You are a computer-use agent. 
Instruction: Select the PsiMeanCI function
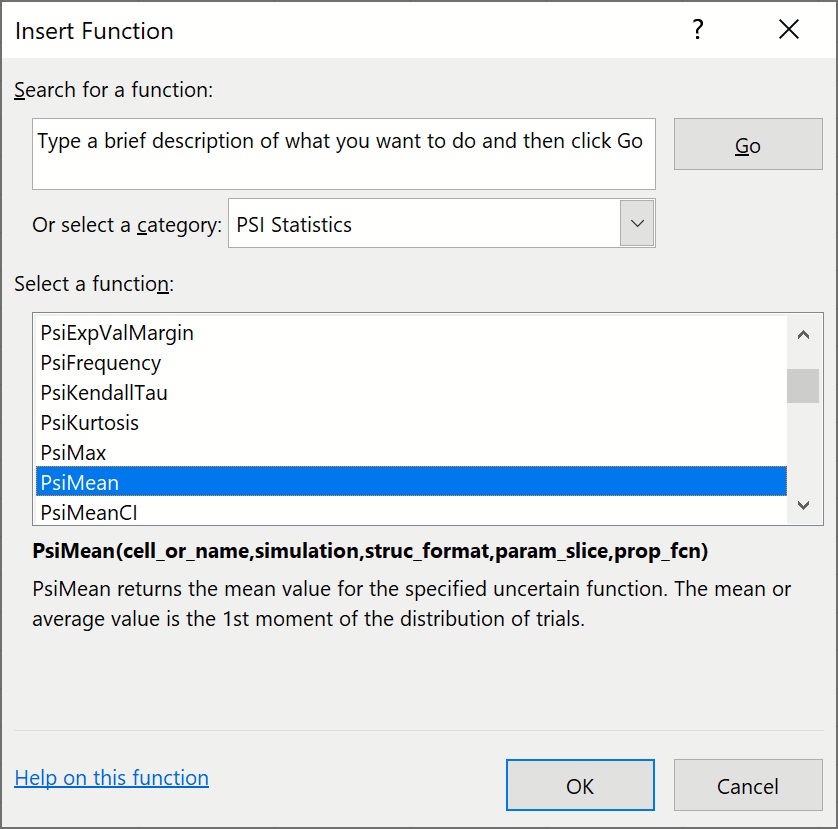click(88, 512)
